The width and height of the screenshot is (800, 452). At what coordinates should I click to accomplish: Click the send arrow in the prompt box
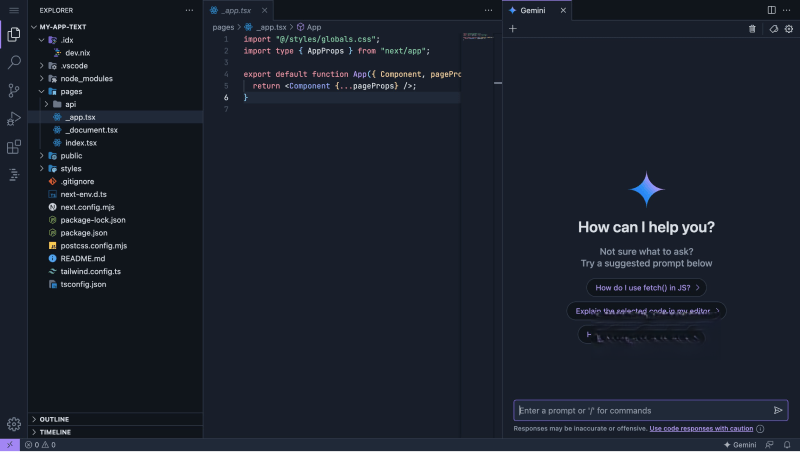pyautogui.click(x=778, y=410)
